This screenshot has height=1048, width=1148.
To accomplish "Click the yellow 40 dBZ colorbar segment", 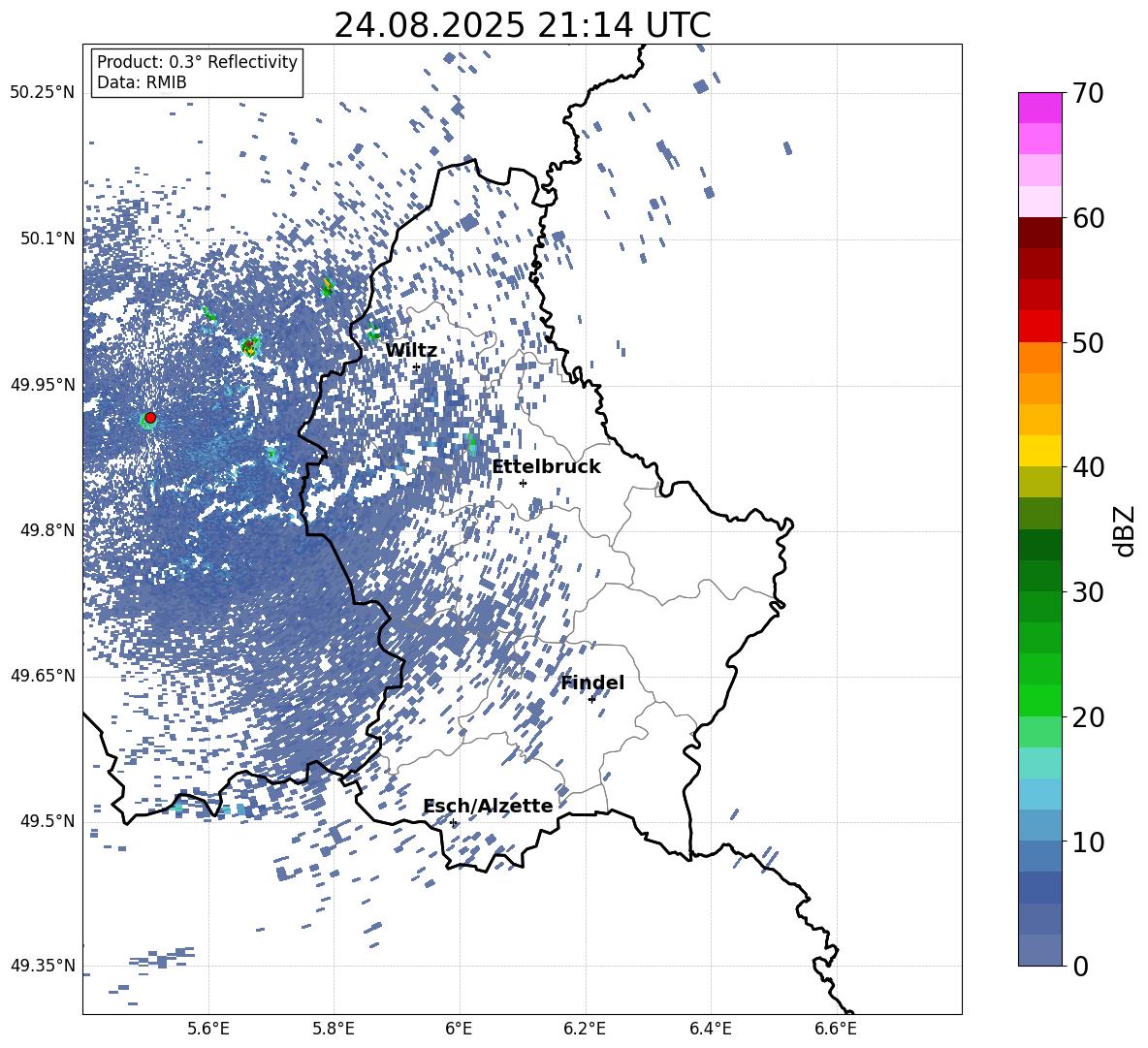I will 1039,451.
